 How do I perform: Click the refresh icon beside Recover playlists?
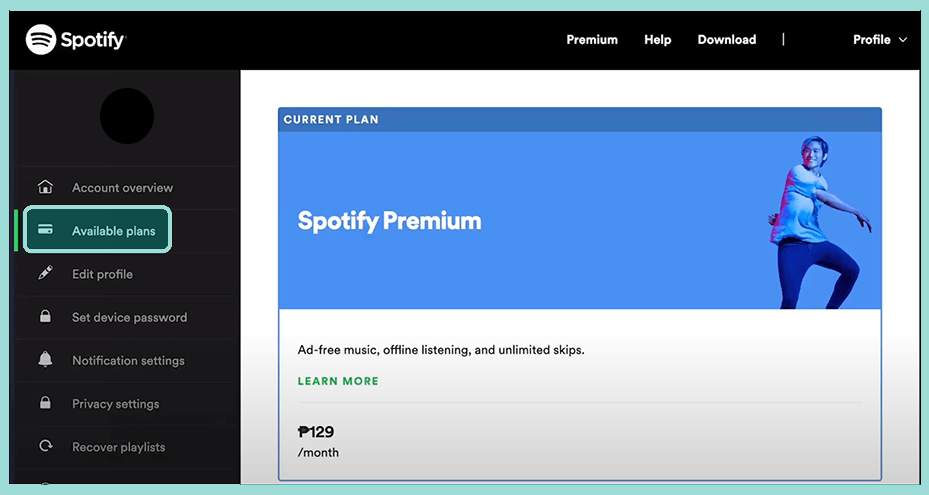coord(45,447)
